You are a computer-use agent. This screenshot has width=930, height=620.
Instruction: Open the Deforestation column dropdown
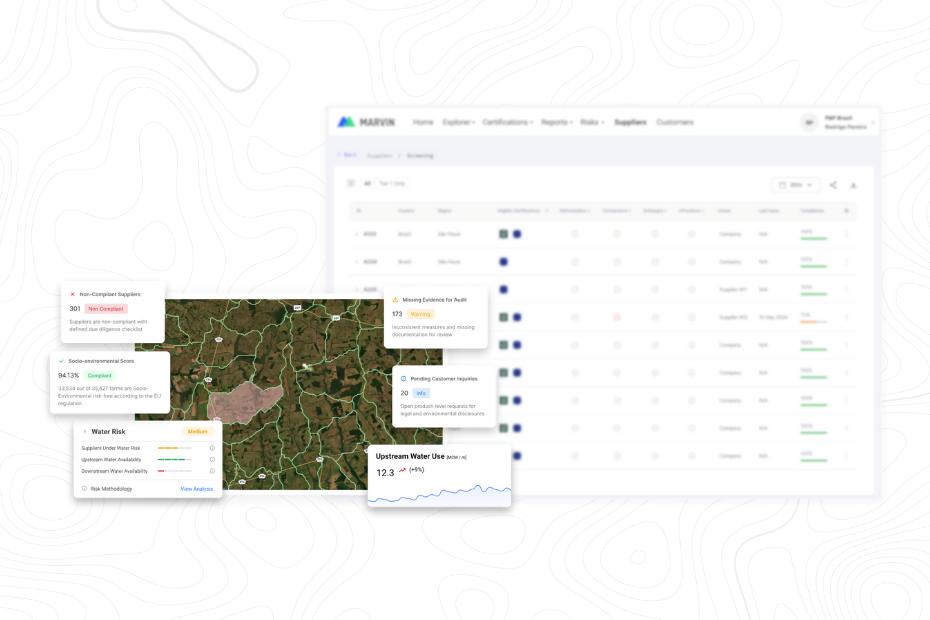574,211
